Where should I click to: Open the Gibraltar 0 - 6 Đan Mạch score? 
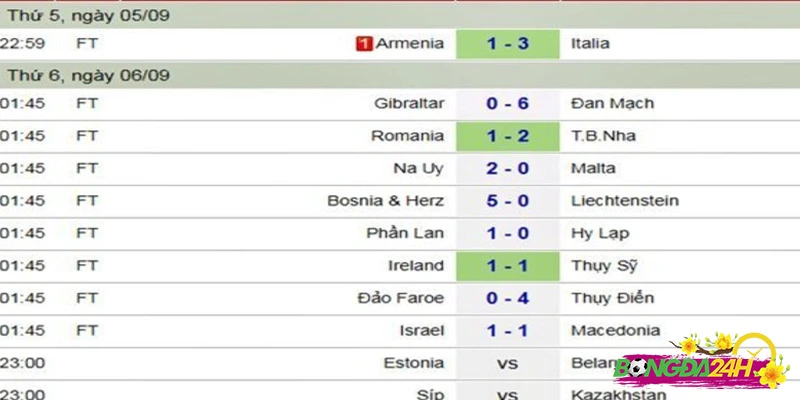(x=508, y=104)
